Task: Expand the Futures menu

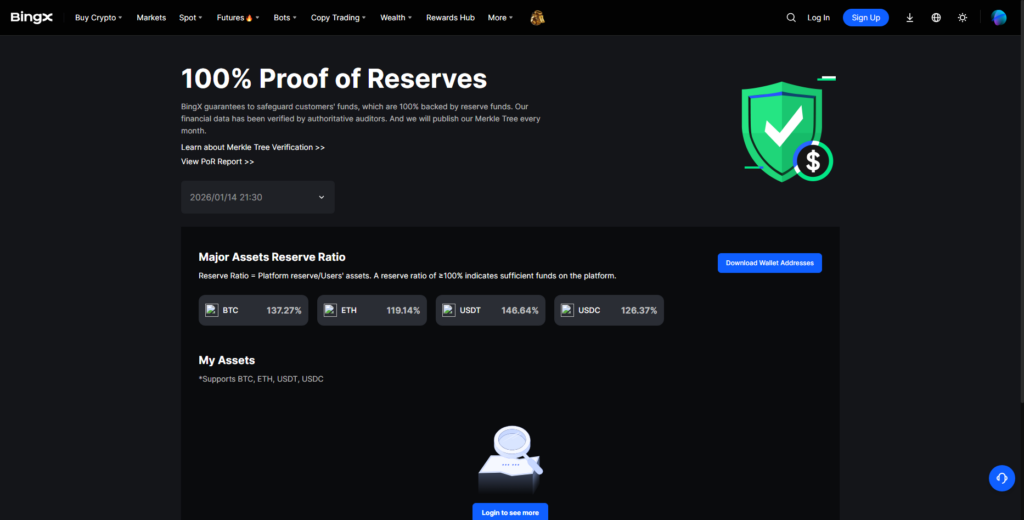Action: click(238, 18)
